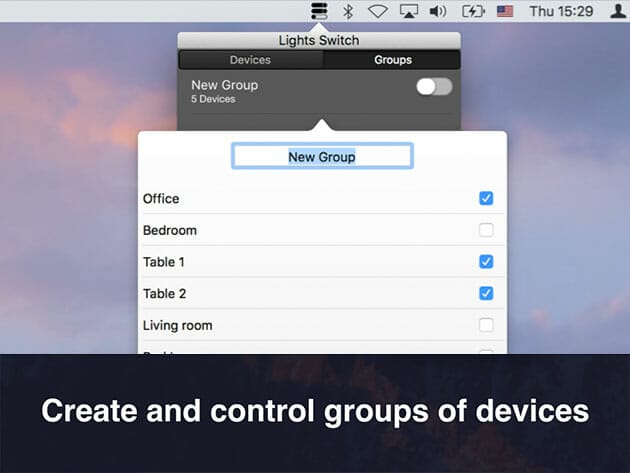Open the Lights Switch menu bar icon
Screen dimensions: 630x473
click(319, 11)
